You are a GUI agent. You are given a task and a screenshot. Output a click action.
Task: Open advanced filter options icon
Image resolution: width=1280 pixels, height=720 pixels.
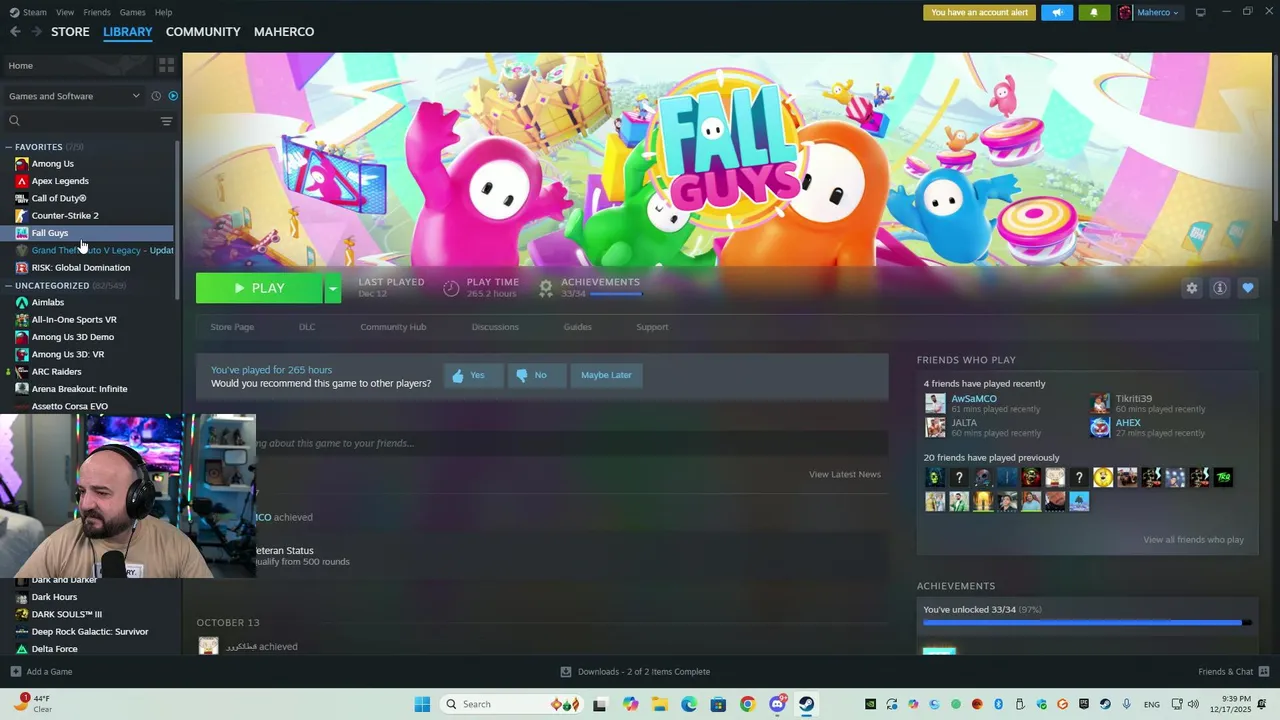166,121
